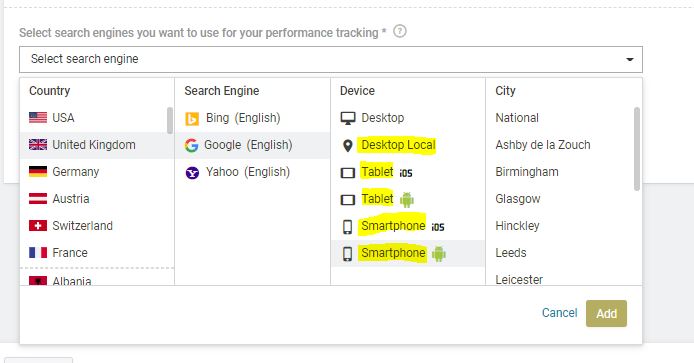694x363 pixels.
Task: Click the Desktop monitor icon
Action: point(348,118)
